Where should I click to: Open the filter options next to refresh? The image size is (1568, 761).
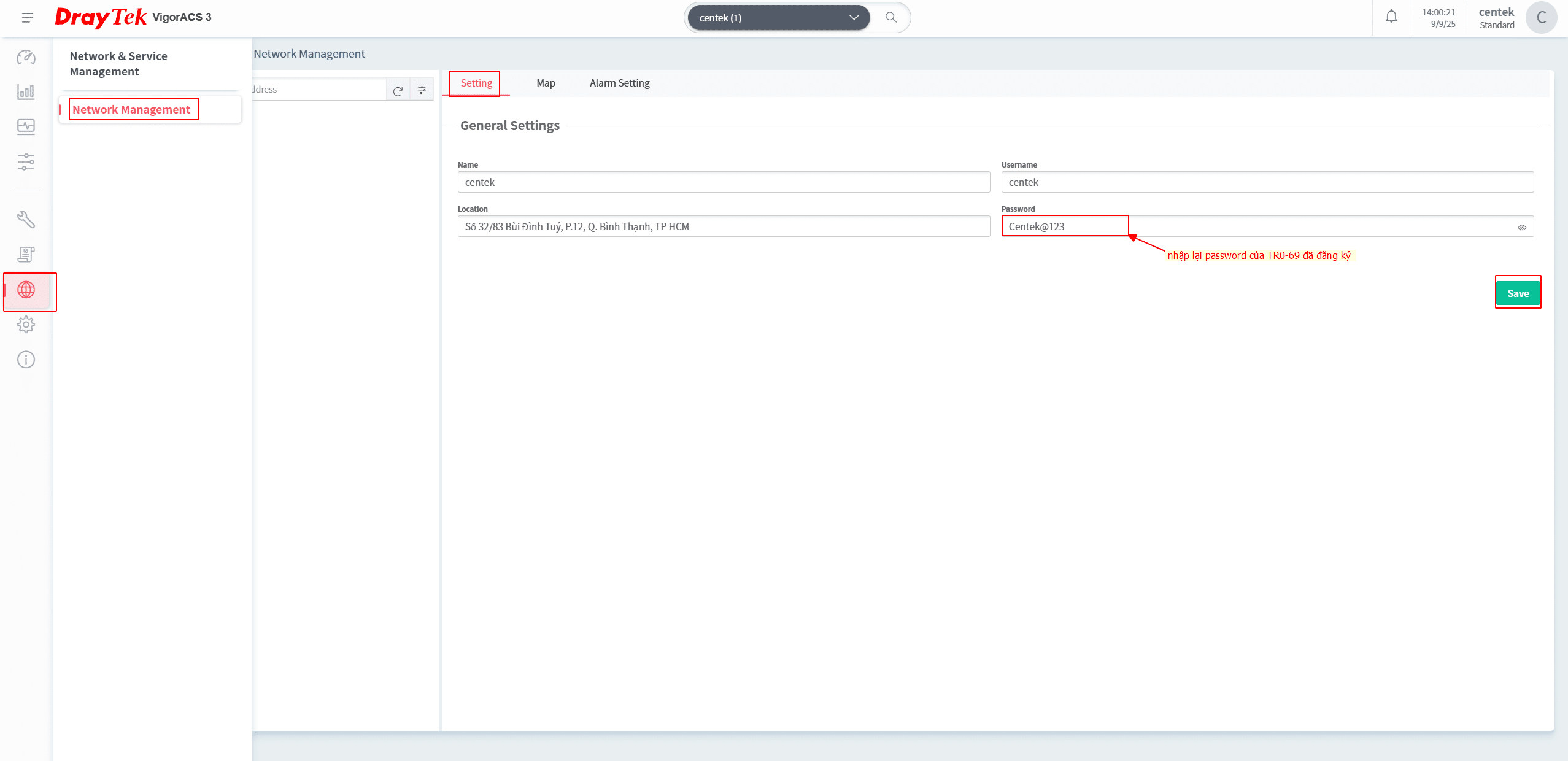click(422, 90)
